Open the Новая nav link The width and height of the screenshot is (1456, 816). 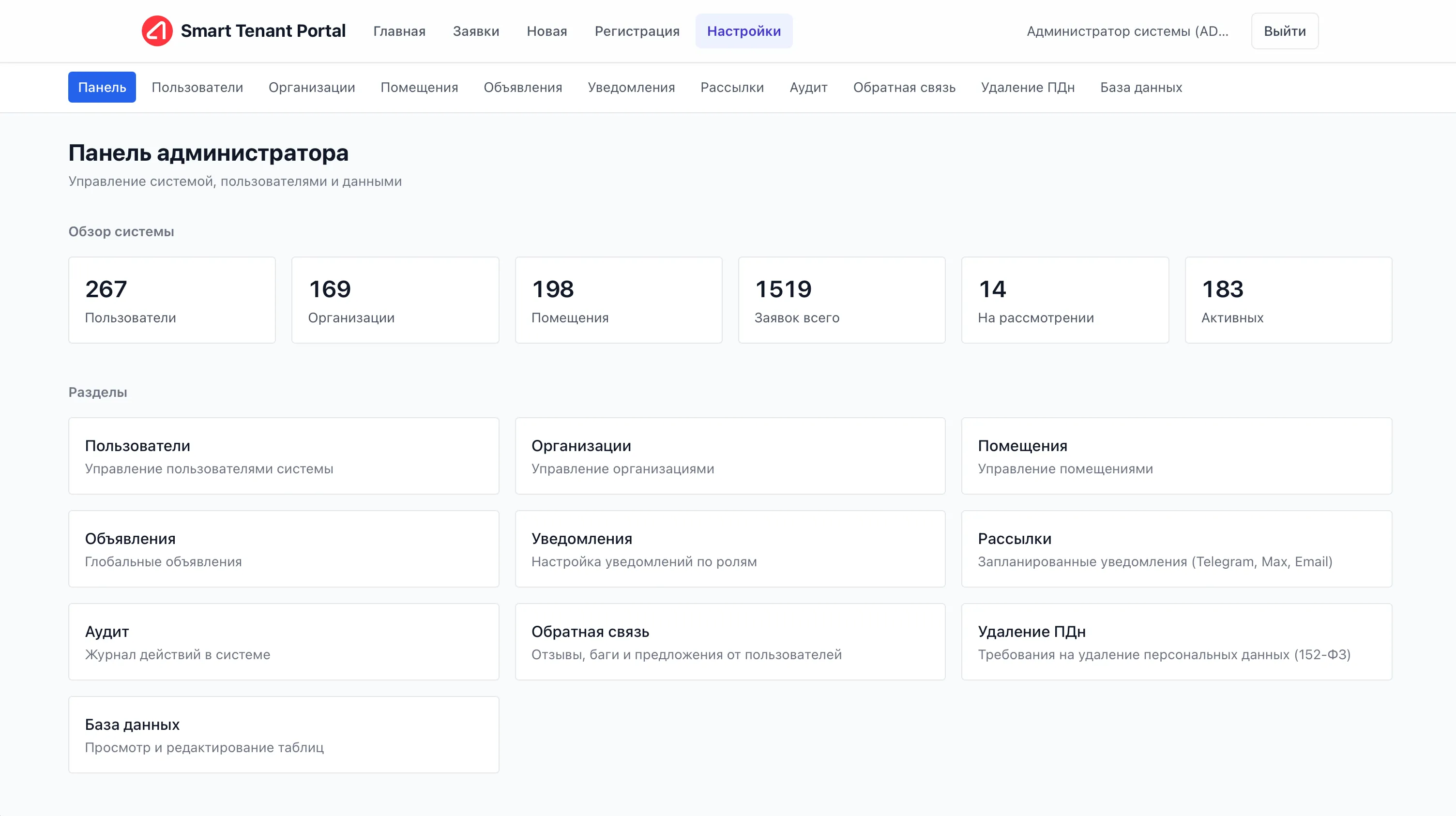546,31
